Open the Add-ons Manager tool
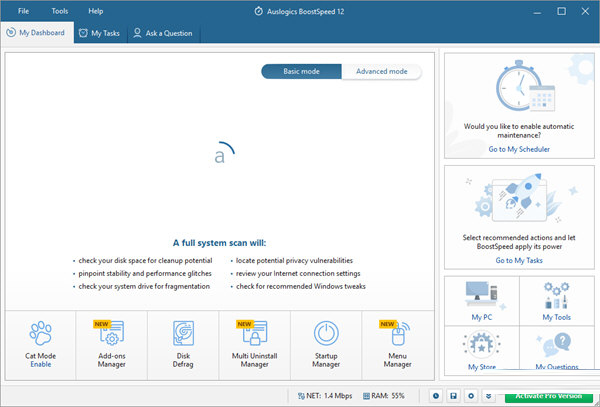600x407 pixels. [x=111, y=333]
